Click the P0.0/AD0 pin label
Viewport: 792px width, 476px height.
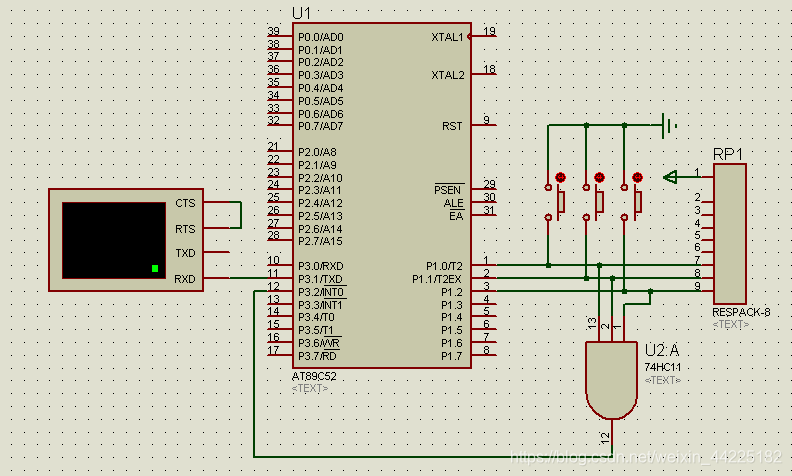coord(321,37)
